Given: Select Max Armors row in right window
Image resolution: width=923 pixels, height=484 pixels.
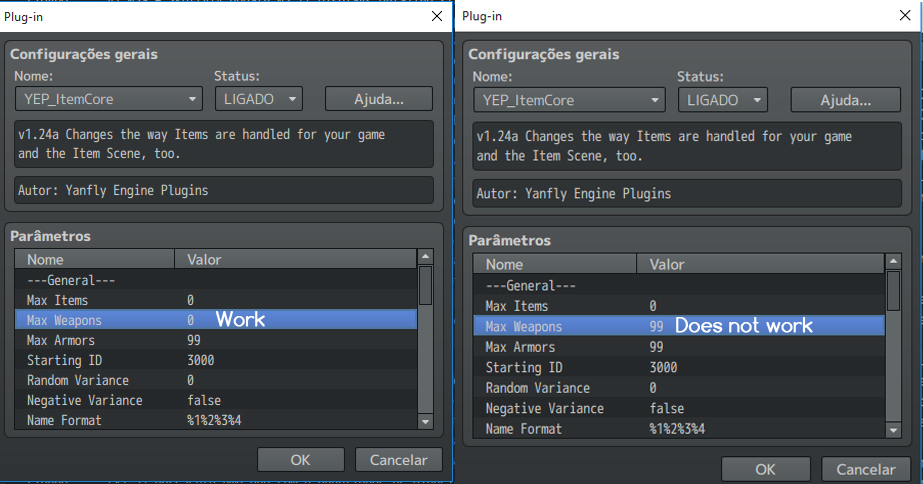Looking at the screenshot, I should click(x=679, y=347).
